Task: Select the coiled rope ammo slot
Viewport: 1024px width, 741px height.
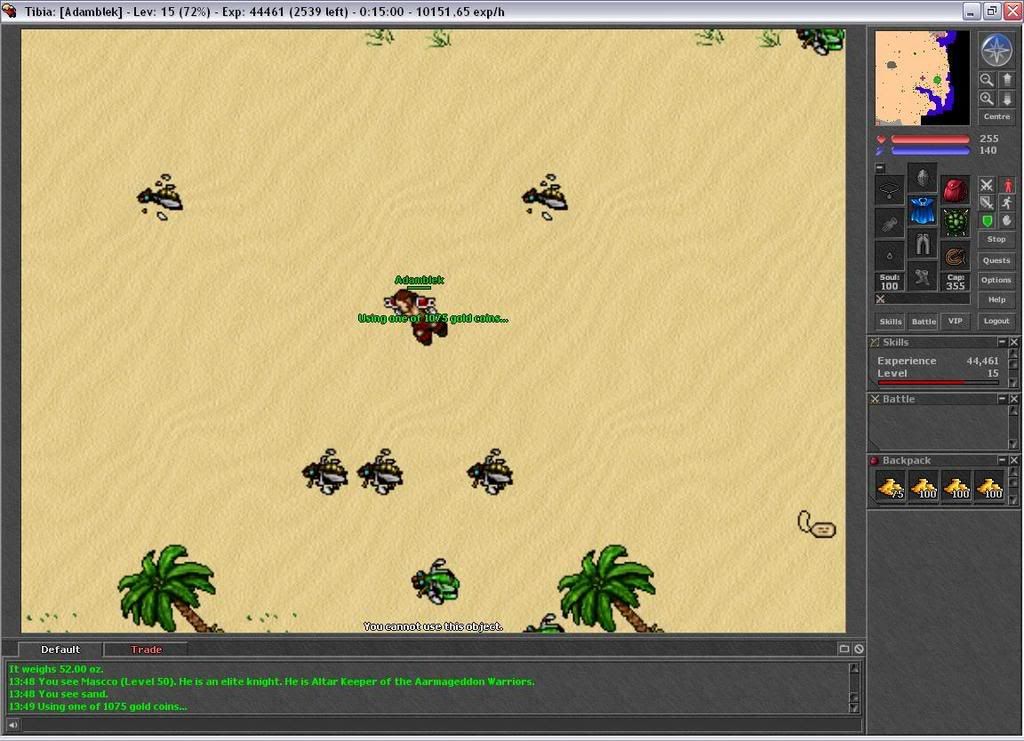Action: coord(955,256)
